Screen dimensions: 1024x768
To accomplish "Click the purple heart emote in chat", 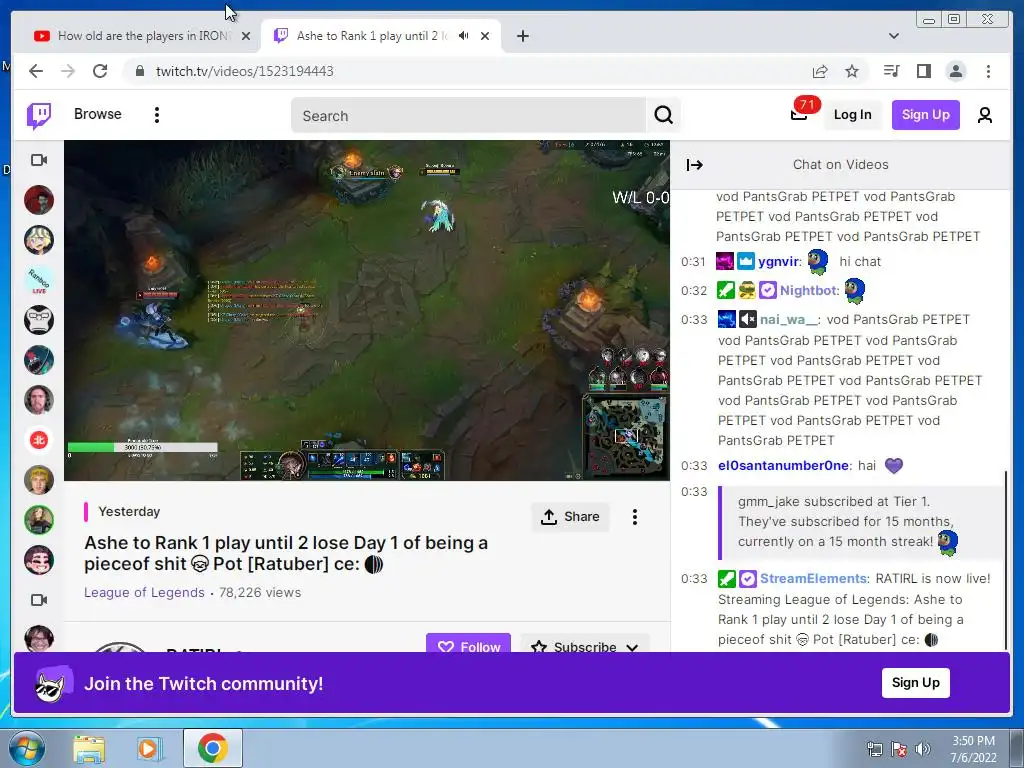I will (x=894, y=466).
